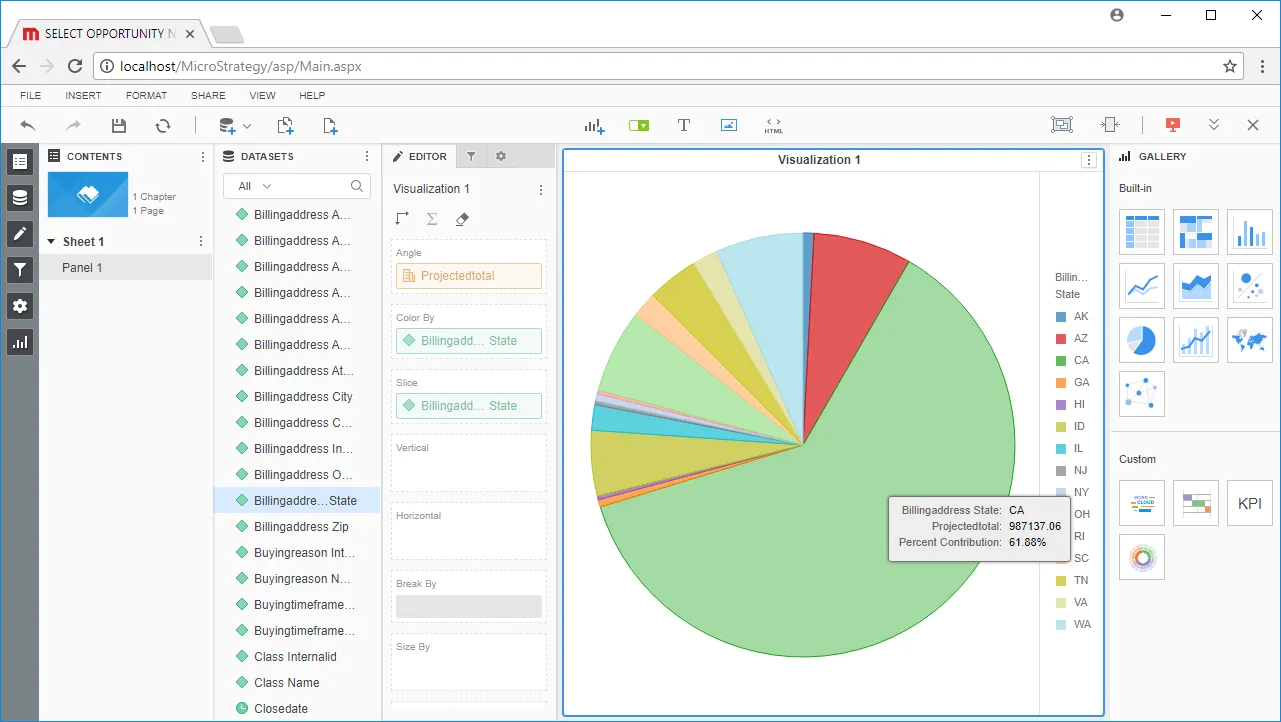This screenshot has height=722, width=1281.
Task: Click the Refresh datasets icon
Action: [162, 125]
